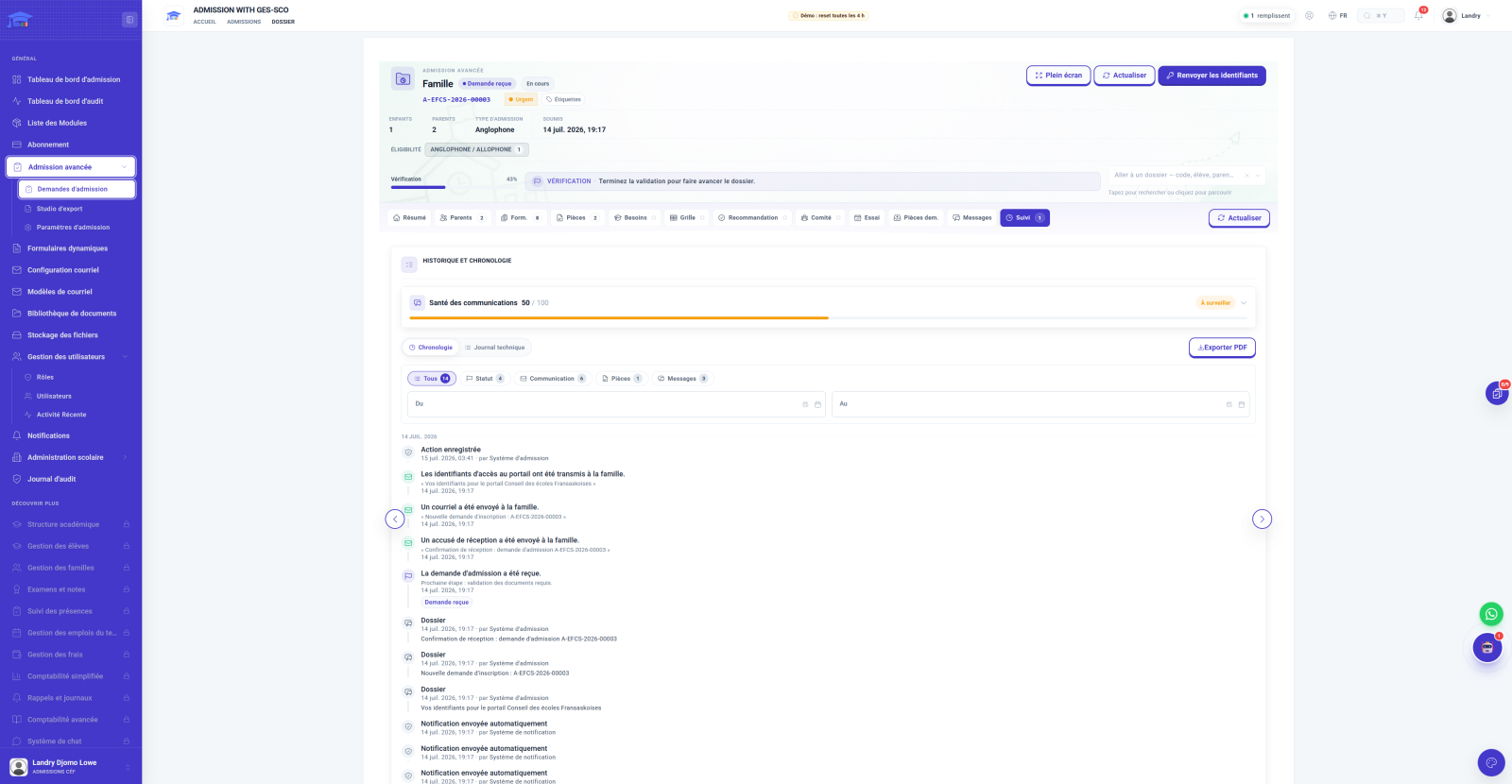Screen dimensions: 1512x784
Task: Click the dossier folder icon beside Famille
Action: [x=403, y=79]
